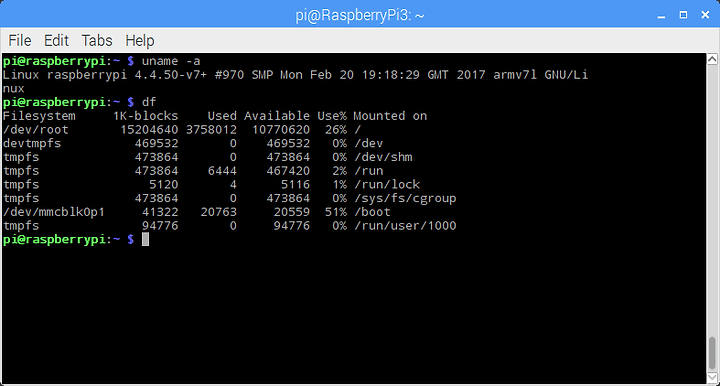Click the '1K-blocks' column header
Screen dimensions: 720x386
[x=146, y=116]
